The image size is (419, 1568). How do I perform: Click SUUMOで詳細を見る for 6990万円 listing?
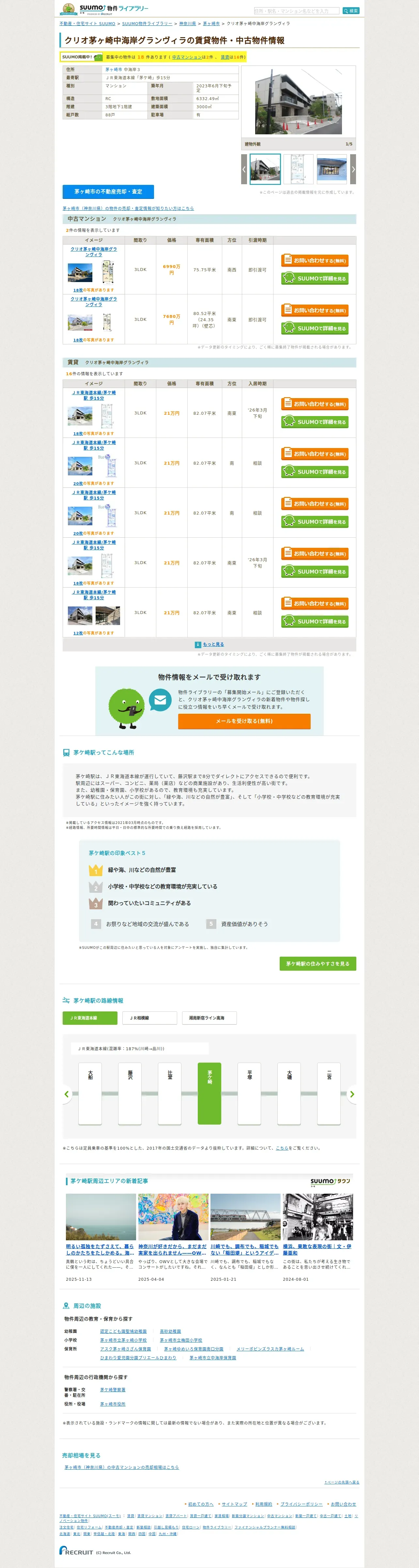pyautogui.click(x=314, y=278)
